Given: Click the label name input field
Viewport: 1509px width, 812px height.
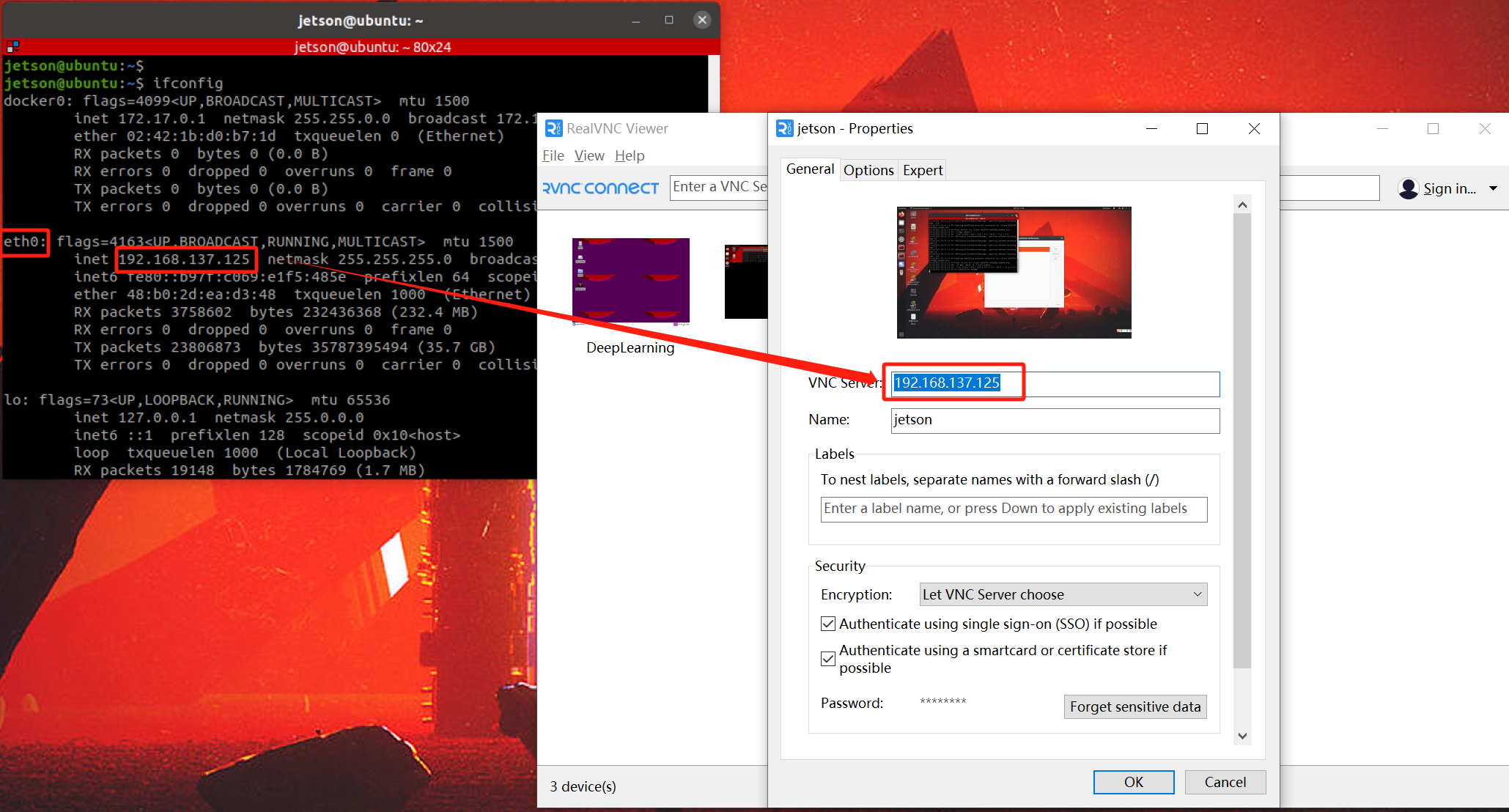Looking at the screenshot, I should click(1014, 509).
